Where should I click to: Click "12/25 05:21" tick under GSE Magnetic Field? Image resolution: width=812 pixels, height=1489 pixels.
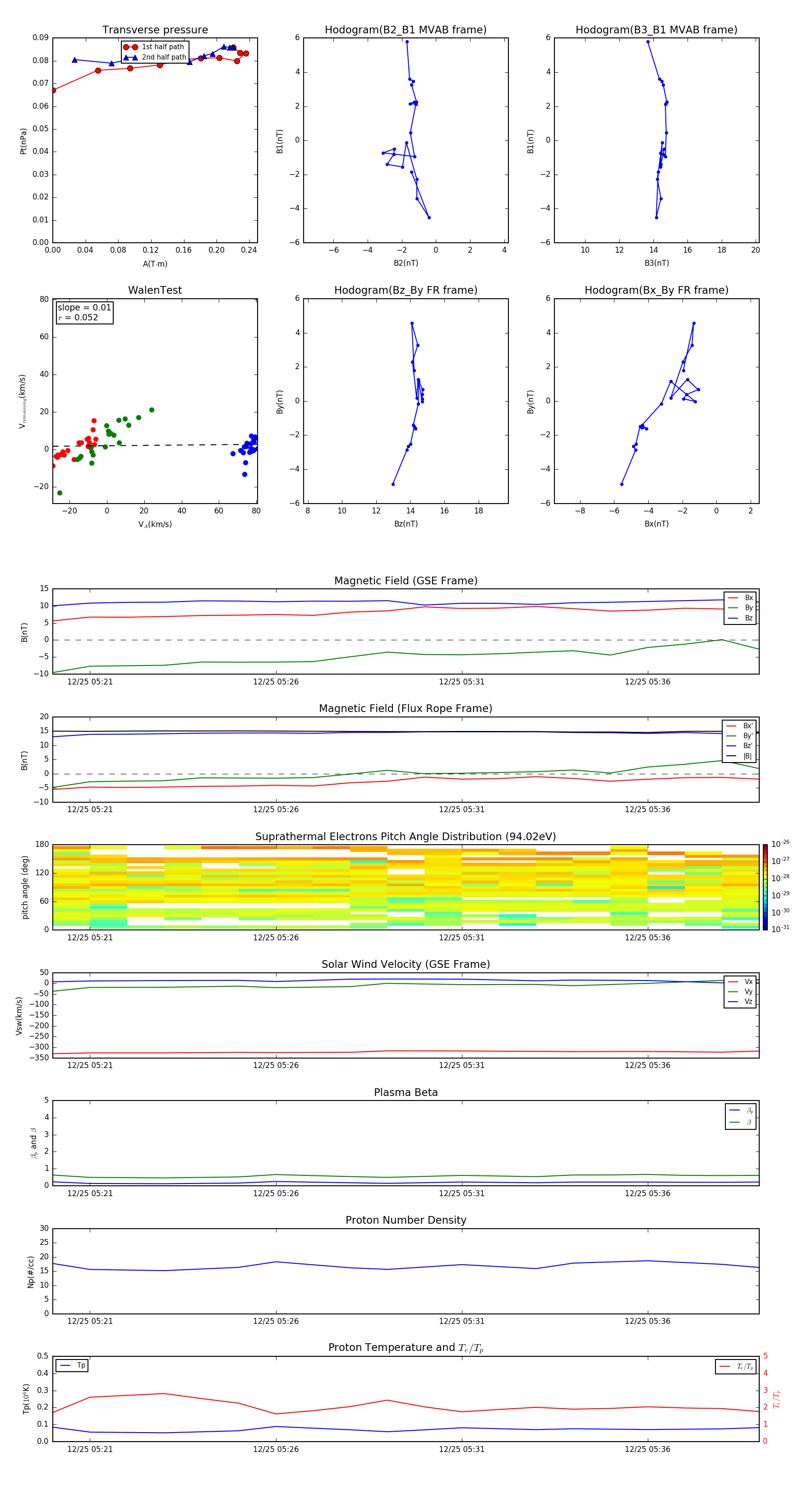click(90, 682)
